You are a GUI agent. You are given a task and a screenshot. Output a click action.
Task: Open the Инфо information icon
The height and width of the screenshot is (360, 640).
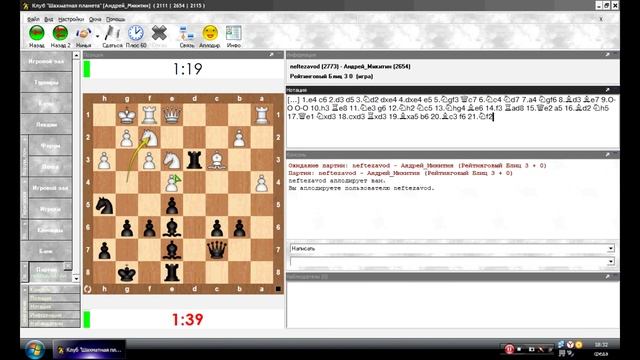click(x=233, y=33)
